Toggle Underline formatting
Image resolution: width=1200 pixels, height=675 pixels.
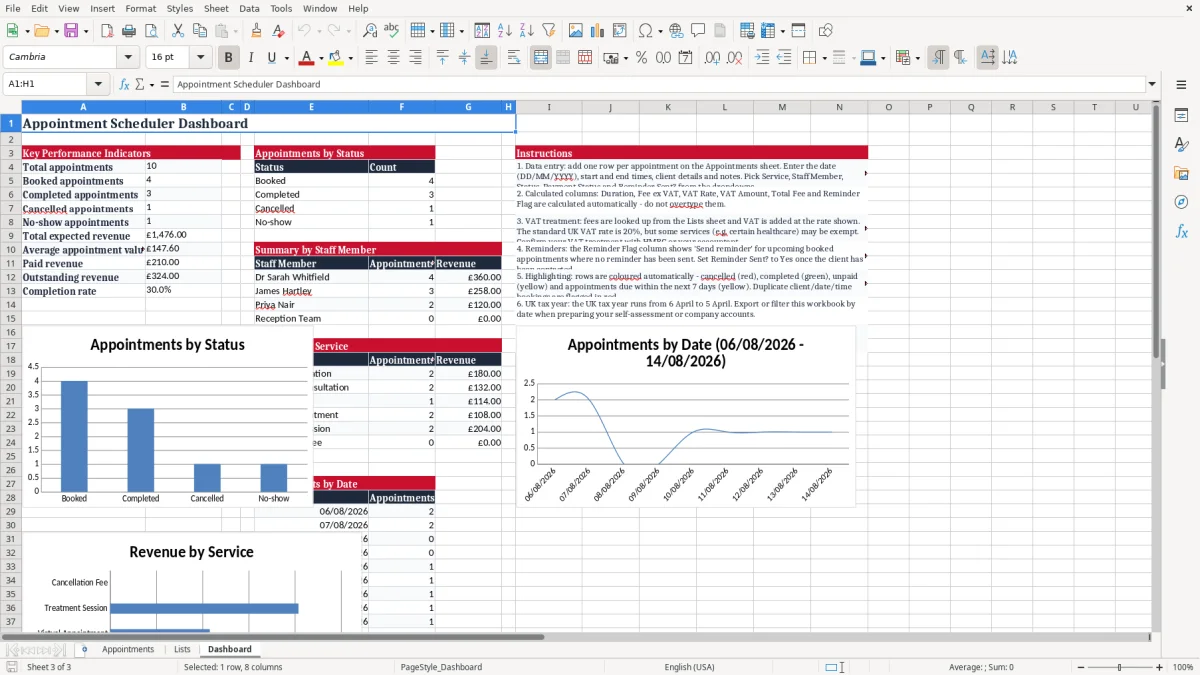coord(271,58)
